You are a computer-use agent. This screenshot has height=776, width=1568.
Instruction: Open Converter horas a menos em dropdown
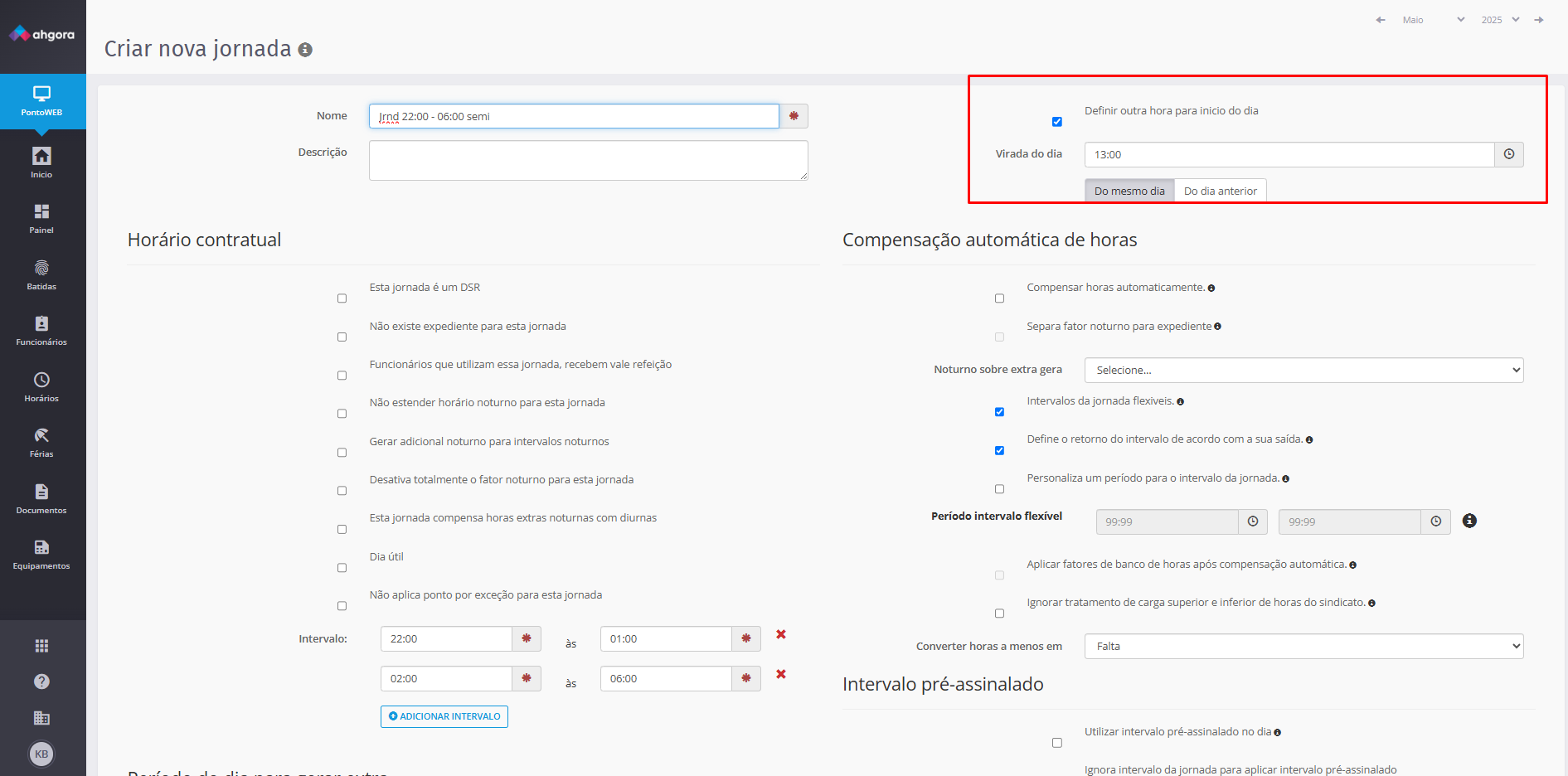click(1303, 647)
